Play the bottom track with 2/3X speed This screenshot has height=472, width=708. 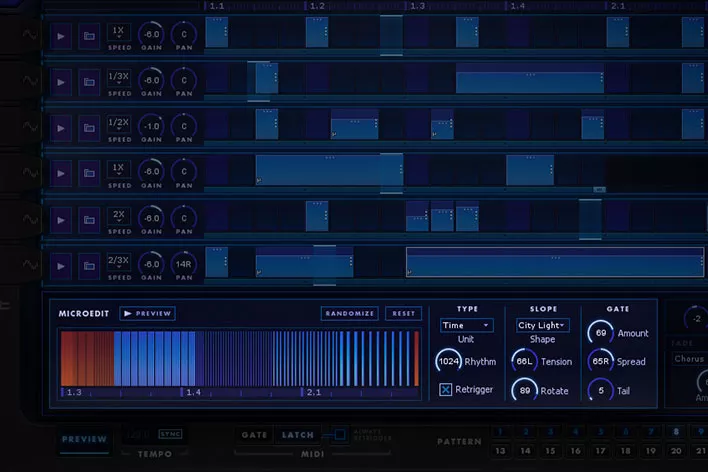tap(62, 265)
